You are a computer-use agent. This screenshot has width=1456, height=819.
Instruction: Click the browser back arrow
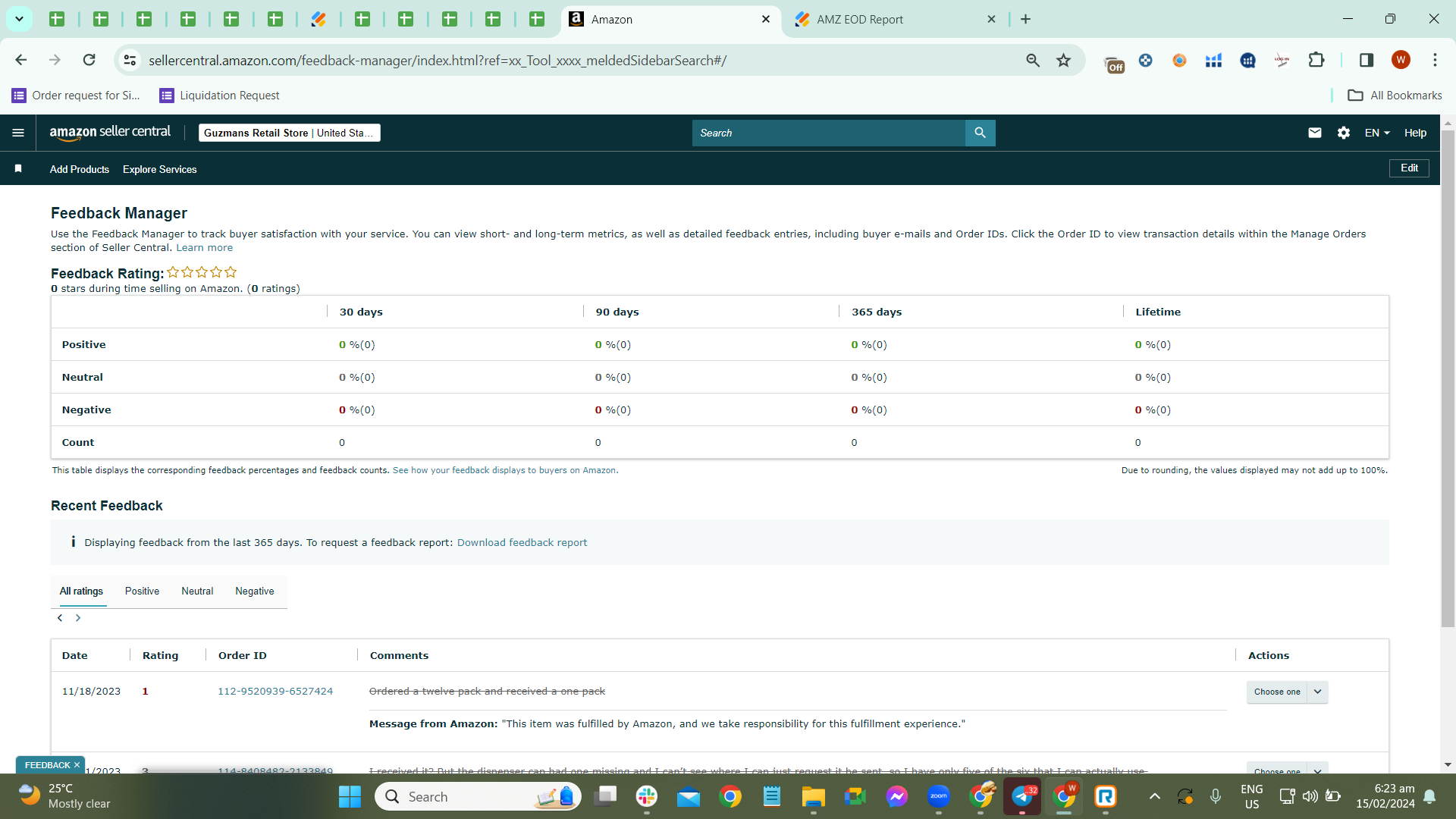[x=21, y=60]
